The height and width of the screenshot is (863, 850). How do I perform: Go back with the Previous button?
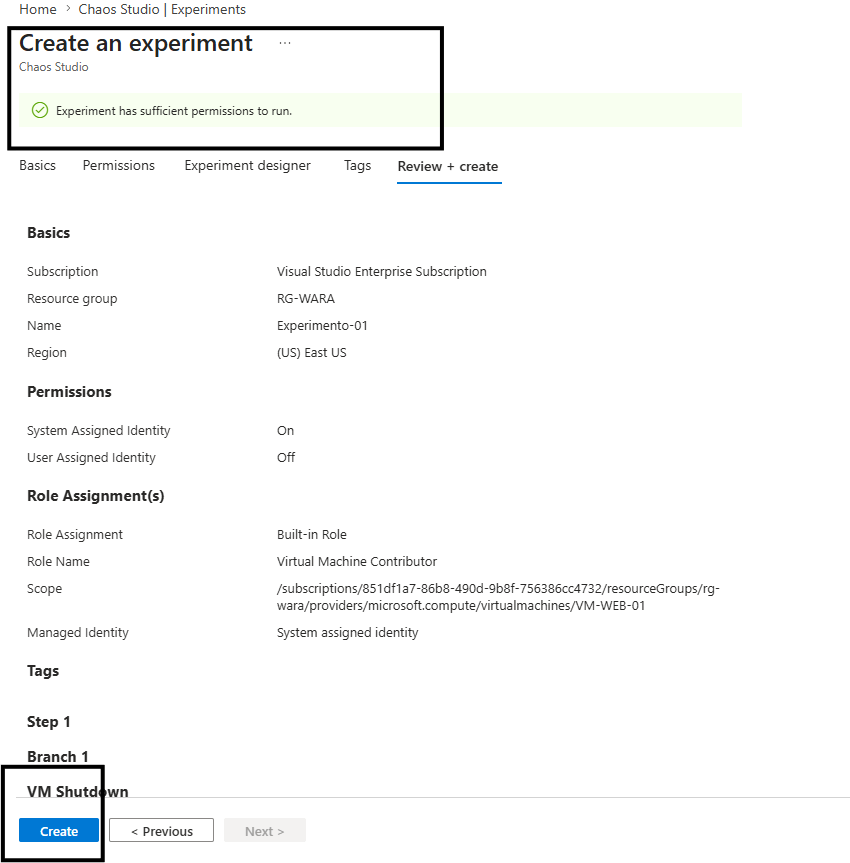[161, 831]
